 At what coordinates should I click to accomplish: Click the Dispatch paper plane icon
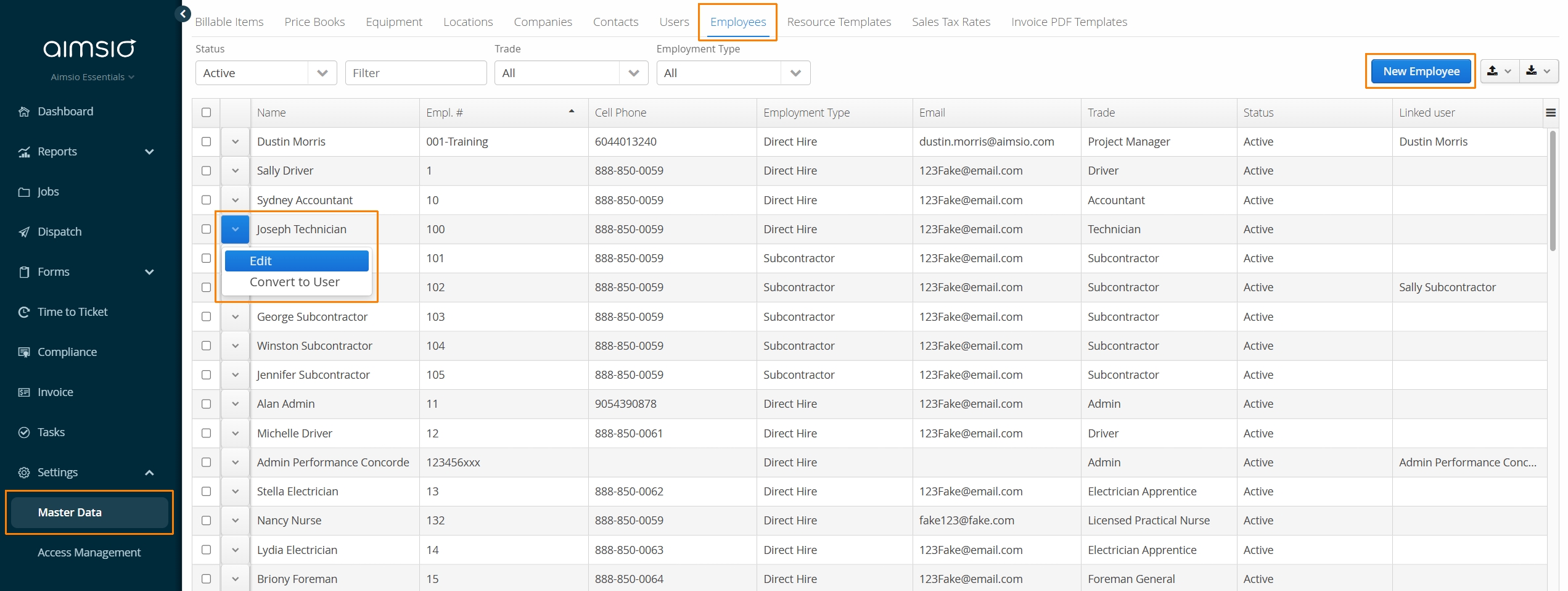point(24,232)
